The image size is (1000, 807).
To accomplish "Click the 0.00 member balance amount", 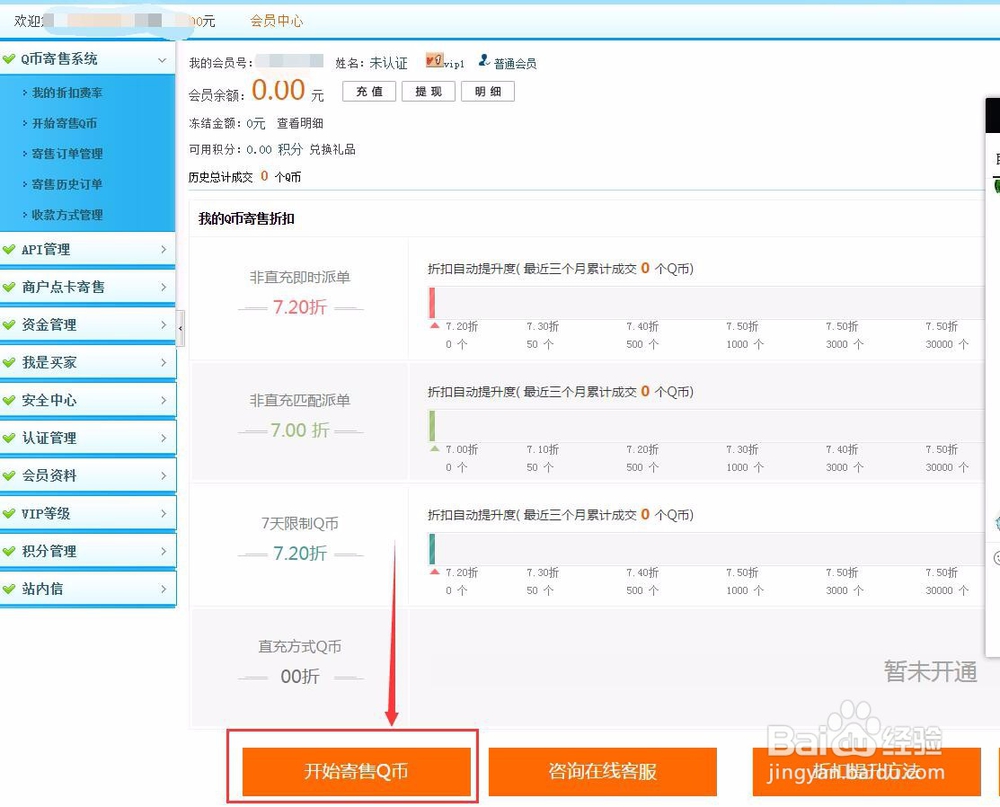I will coord(278,91).
